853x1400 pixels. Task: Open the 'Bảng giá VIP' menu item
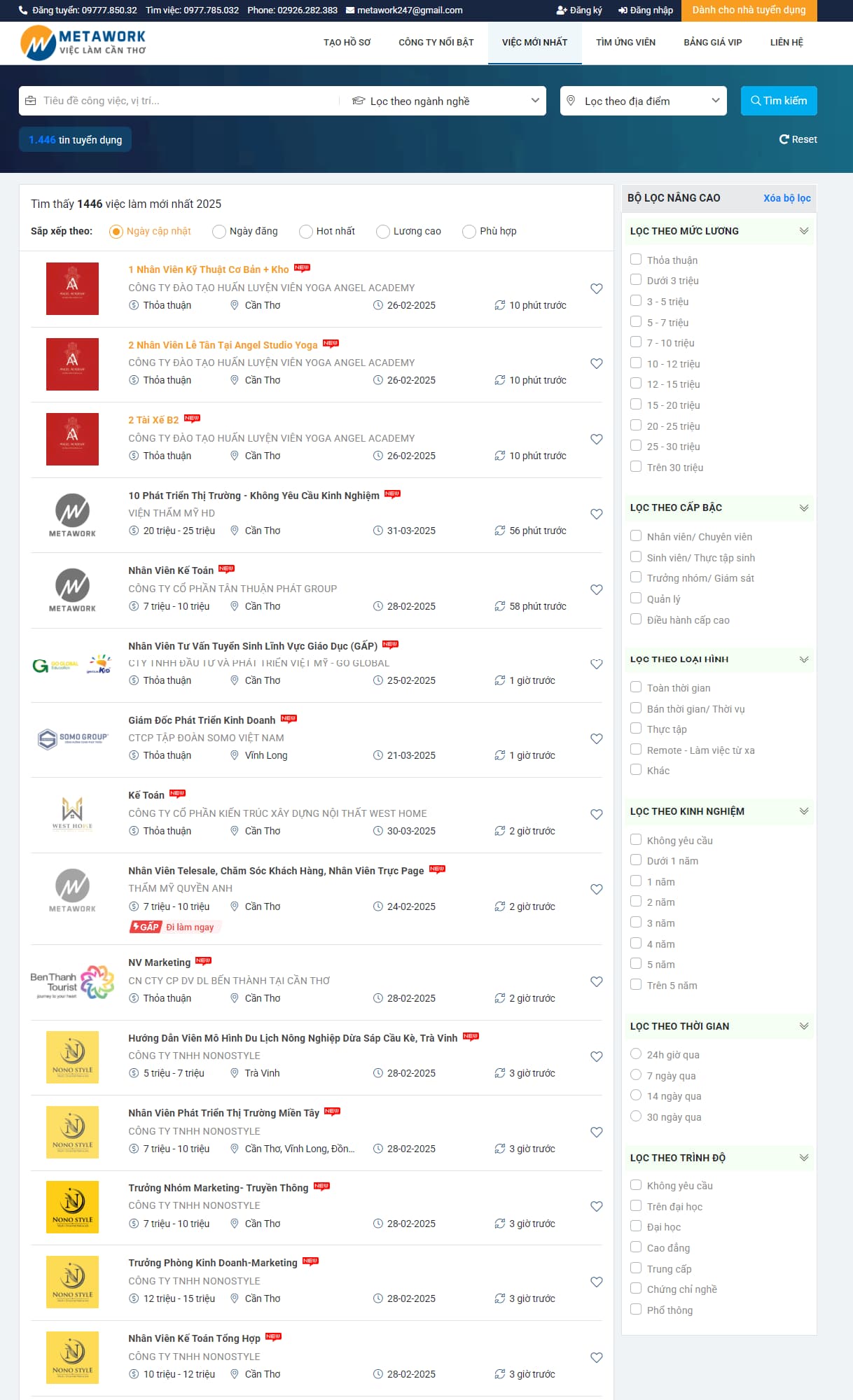coord(712,43)
